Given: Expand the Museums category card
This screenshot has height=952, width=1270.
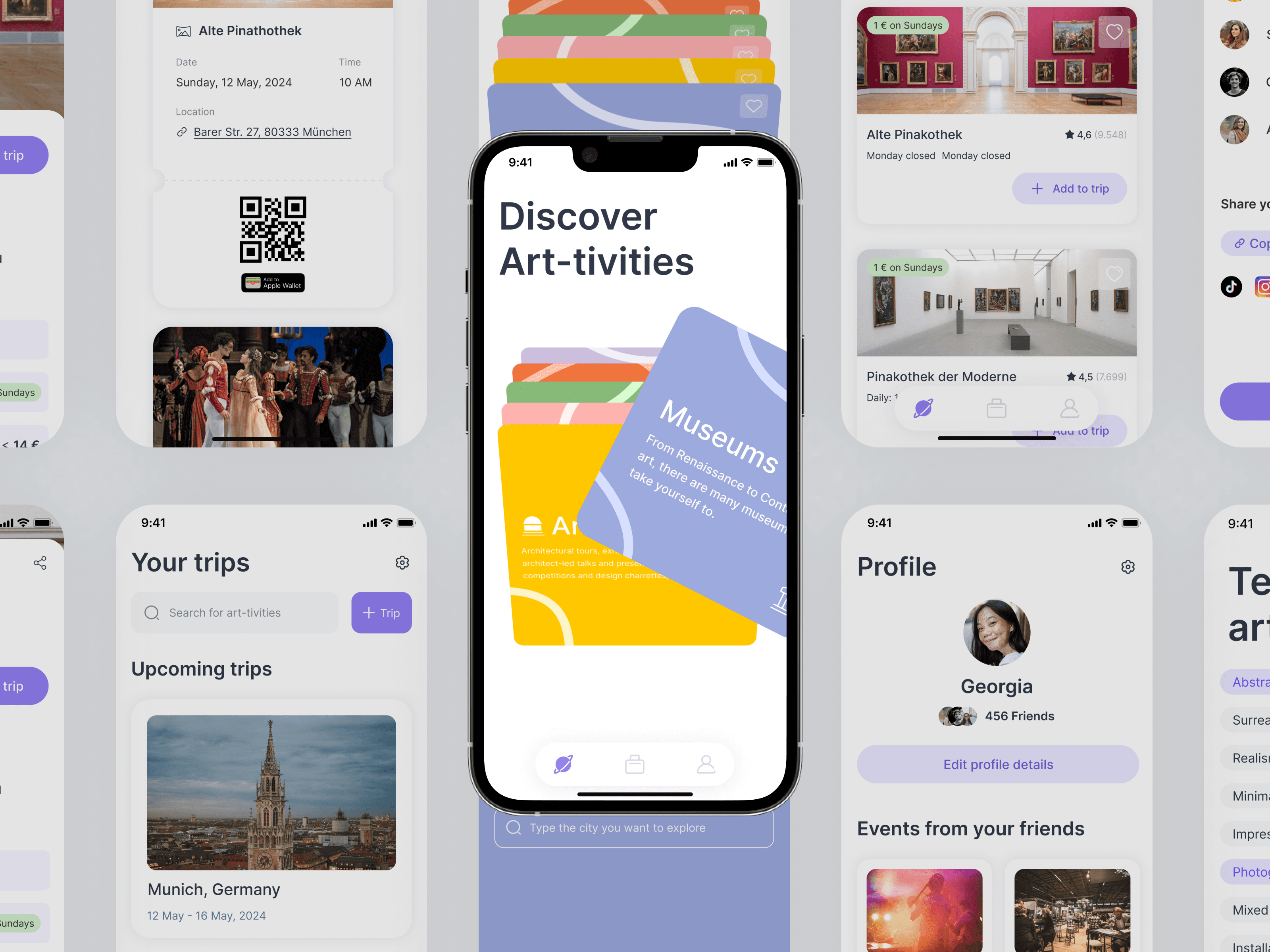Looking at the screenshot, I should (704, 471).
